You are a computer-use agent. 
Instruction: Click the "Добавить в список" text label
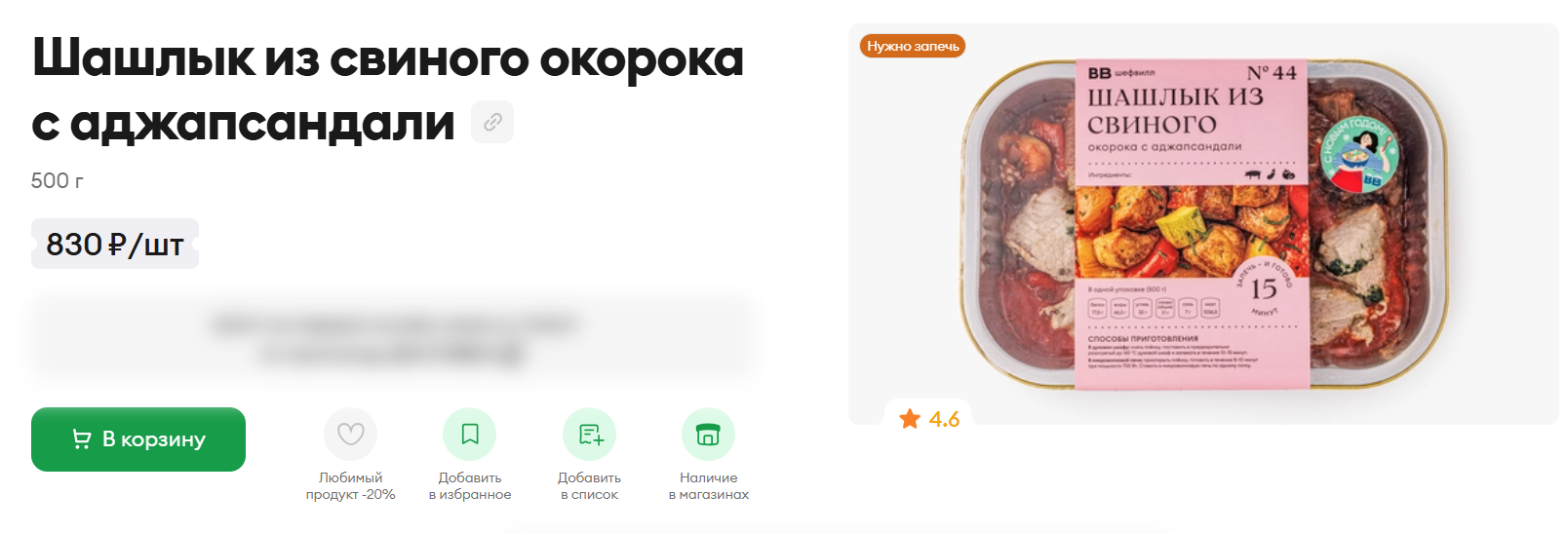coord(590,486)
